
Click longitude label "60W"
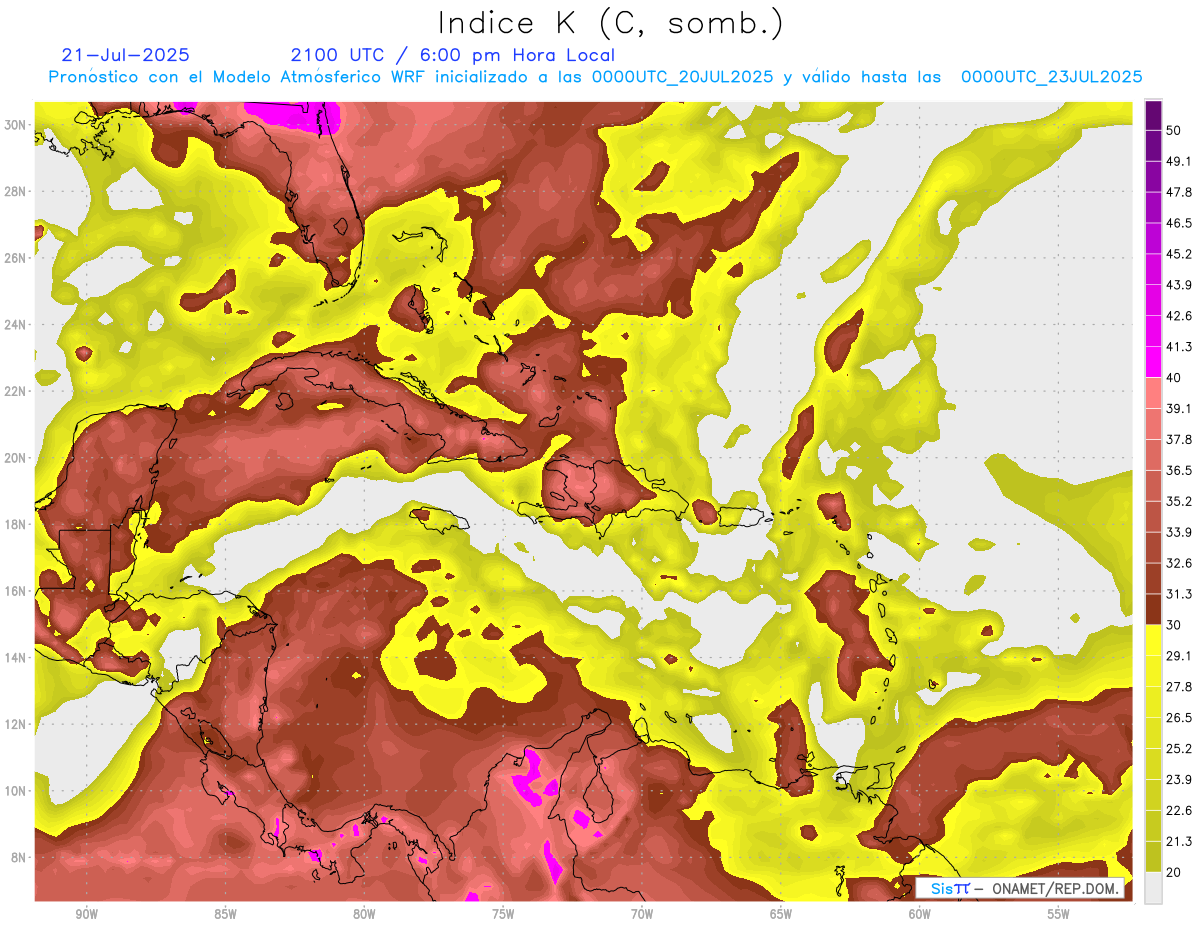pos(920,914)
